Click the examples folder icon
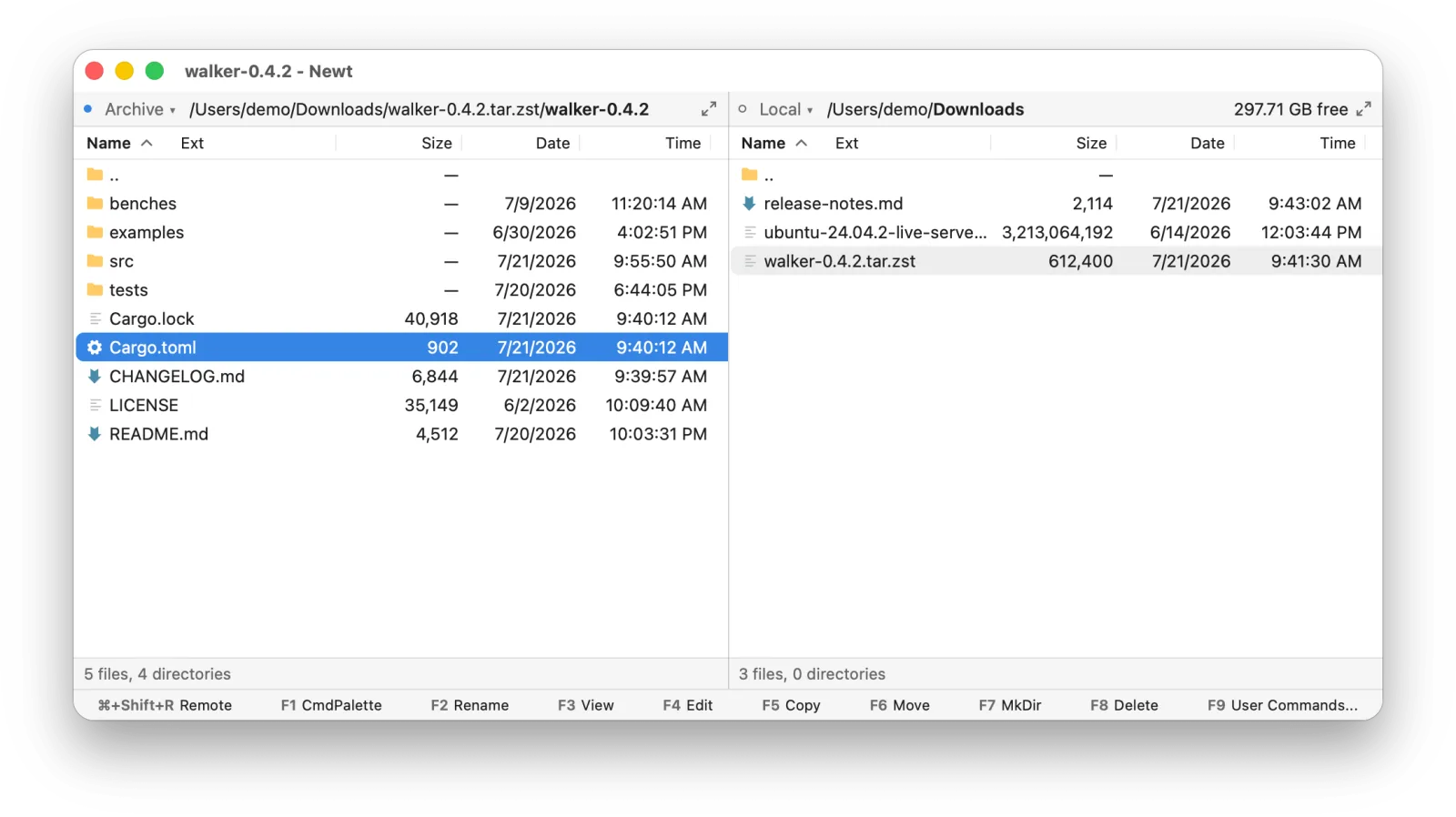 (95, 232)
